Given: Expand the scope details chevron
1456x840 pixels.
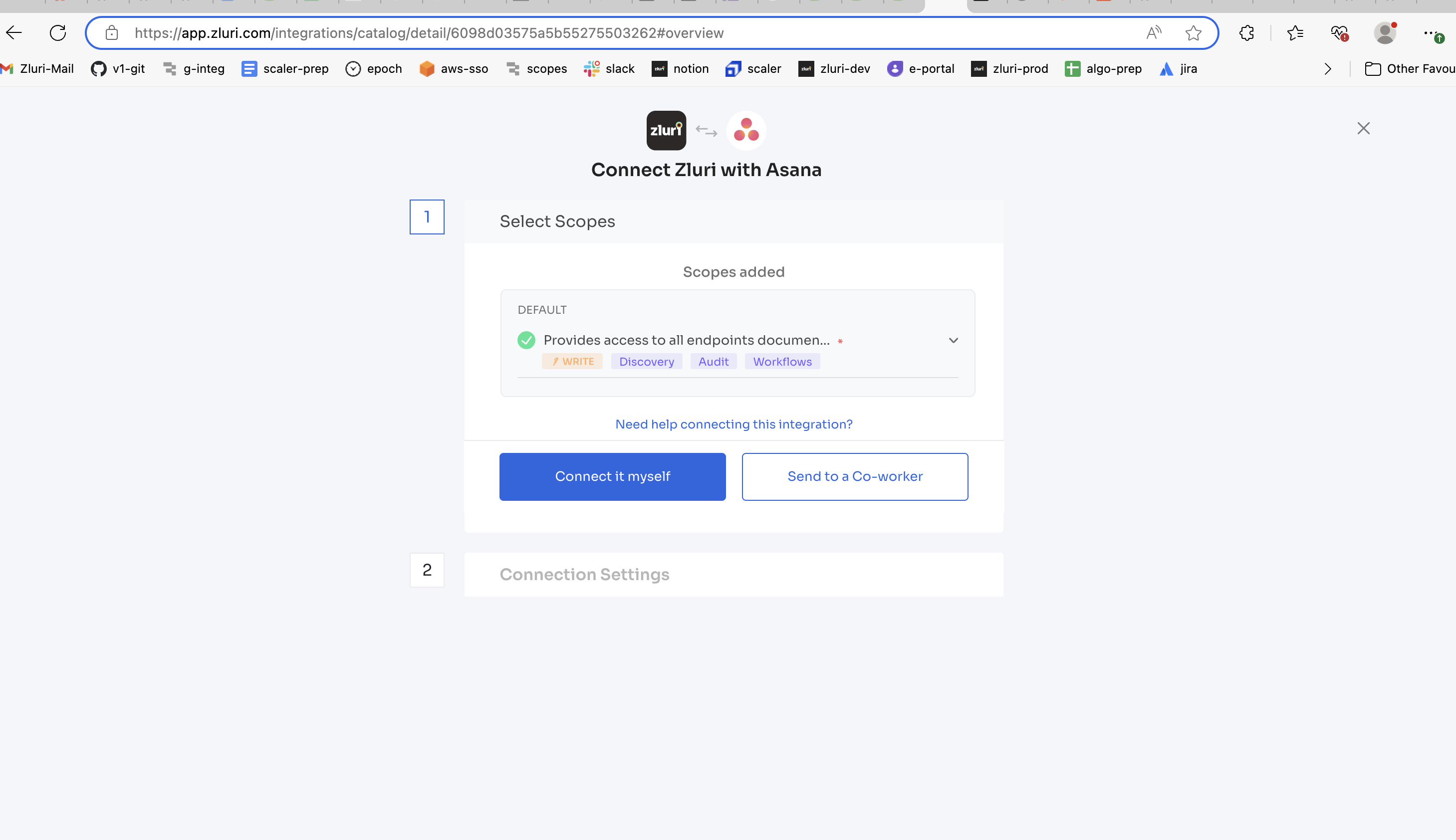Looking at the screenshot, I should coord(954,340).
